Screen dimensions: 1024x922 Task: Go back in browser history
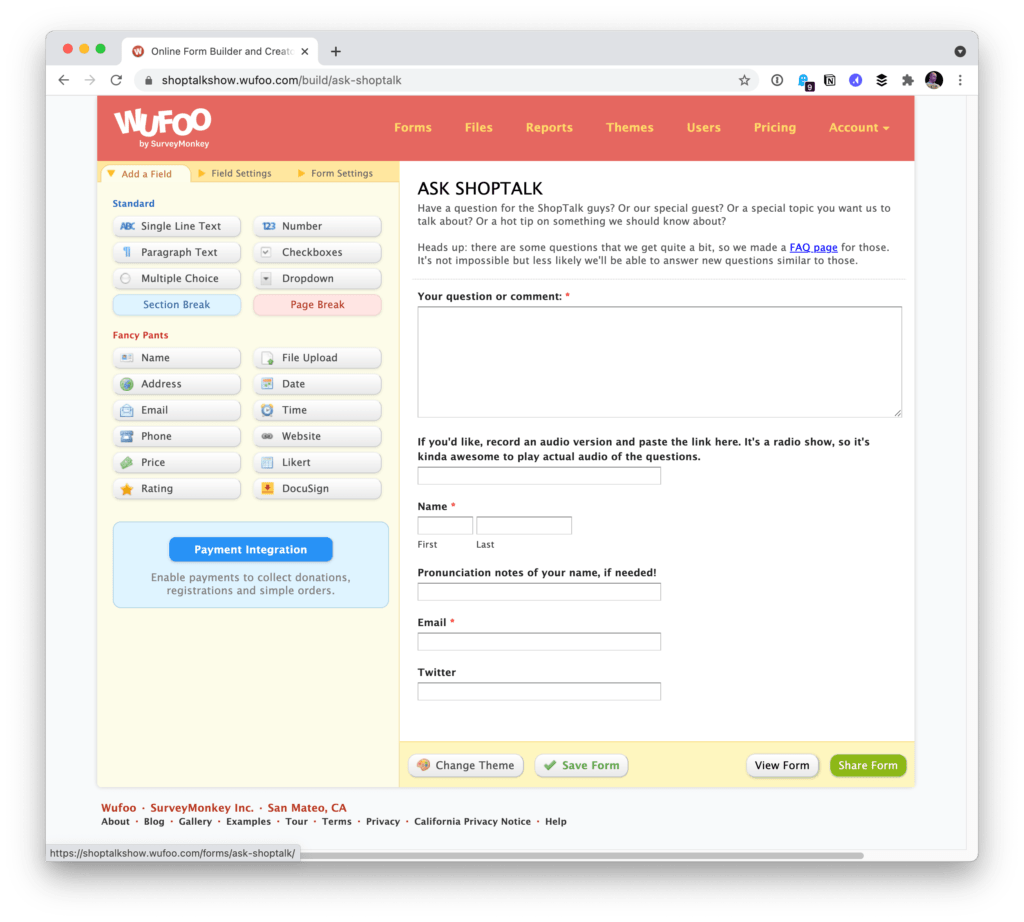coord(63,80)
